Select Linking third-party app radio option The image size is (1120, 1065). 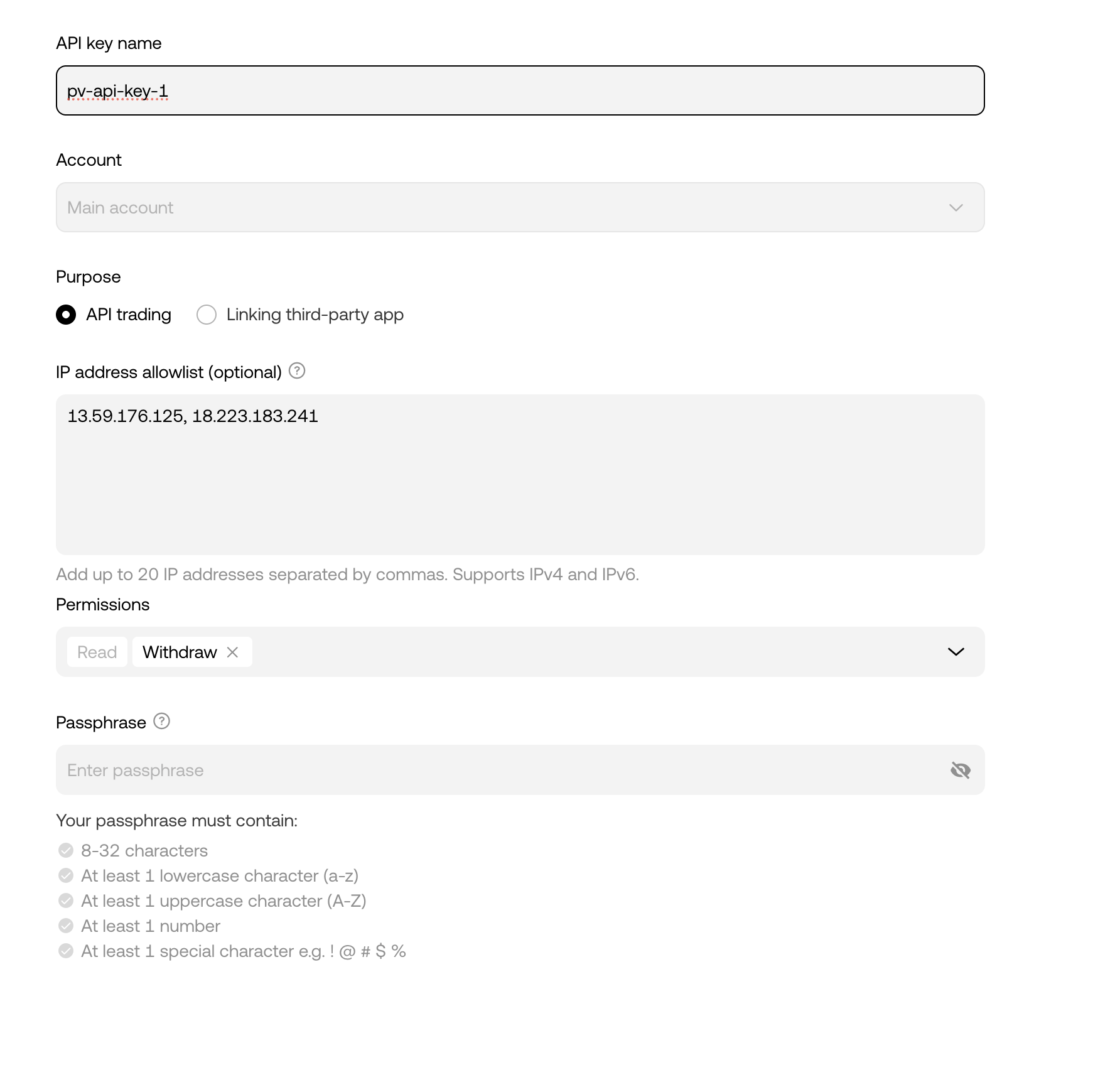pos(207,315)
